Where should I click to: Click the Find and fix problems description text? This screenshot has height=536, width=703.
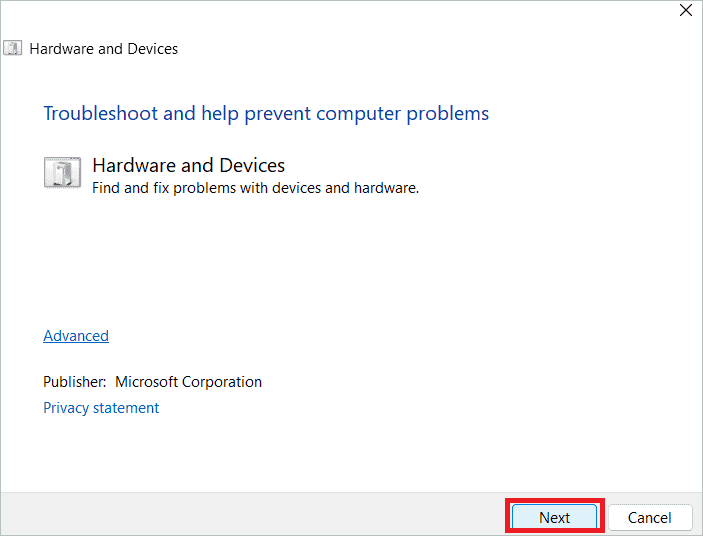pyautogui.click(x=256, y=188)
